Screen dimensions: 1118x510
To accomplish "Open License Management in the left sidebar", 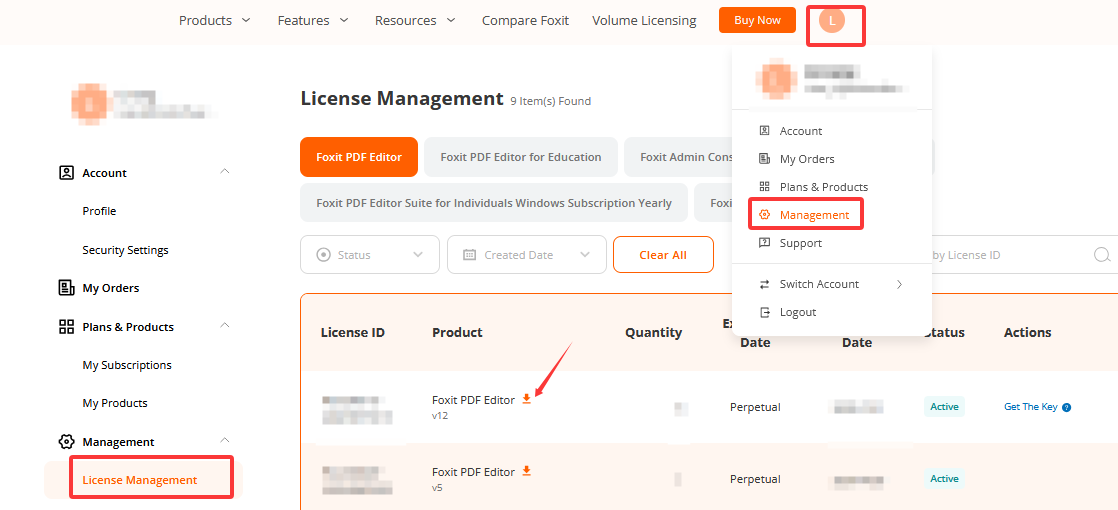I will point(140,480).
